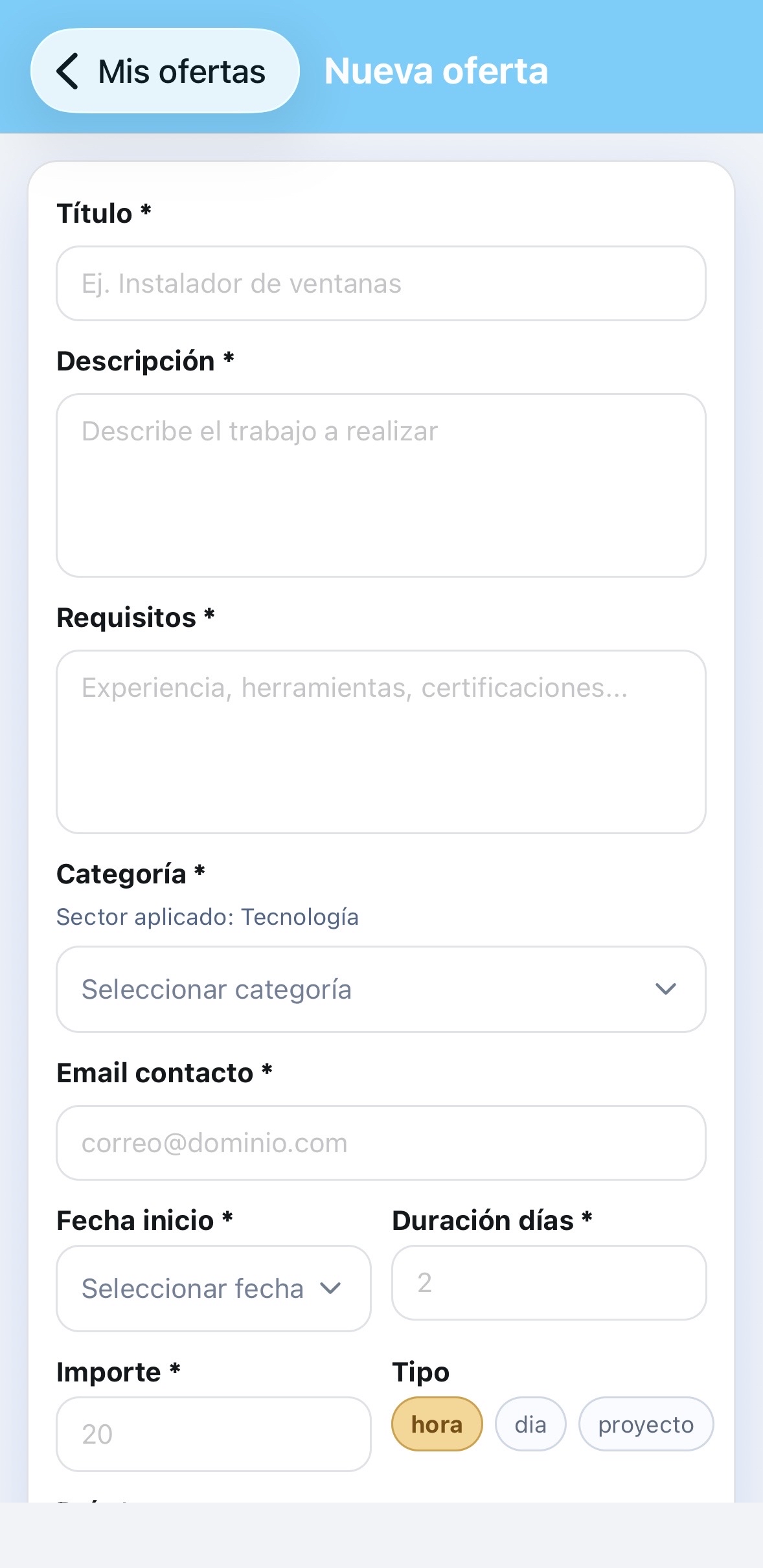
Task: Click the Sector aplicado: Tecnología text
Action: [x=207, y=917]
